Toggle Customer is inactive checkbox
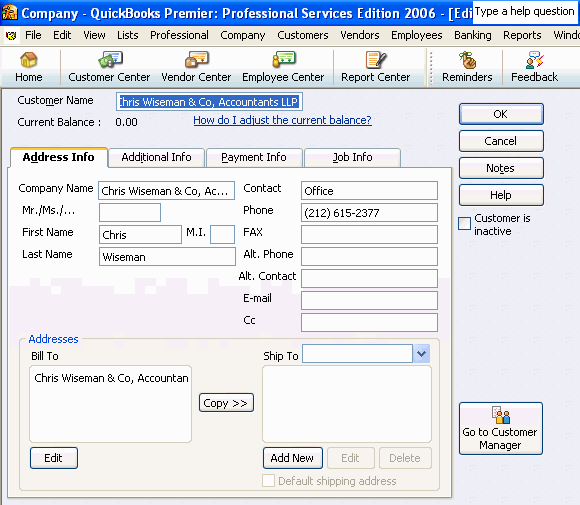Image resolution: width=580 pixels, height=505 pixels. 464,224
